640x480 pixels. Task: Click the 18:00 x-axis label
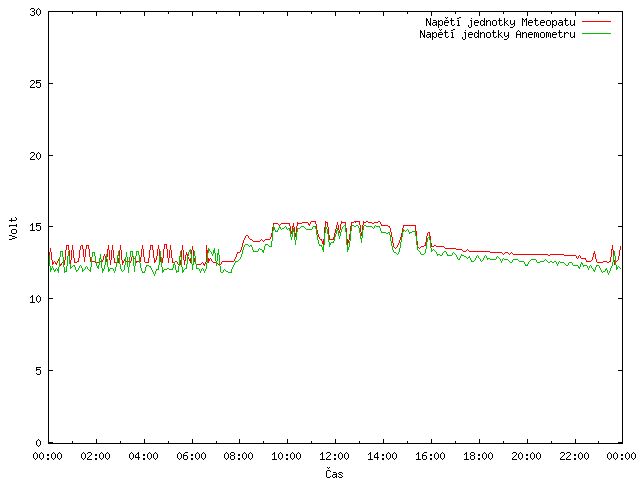(x=478, y=456)
